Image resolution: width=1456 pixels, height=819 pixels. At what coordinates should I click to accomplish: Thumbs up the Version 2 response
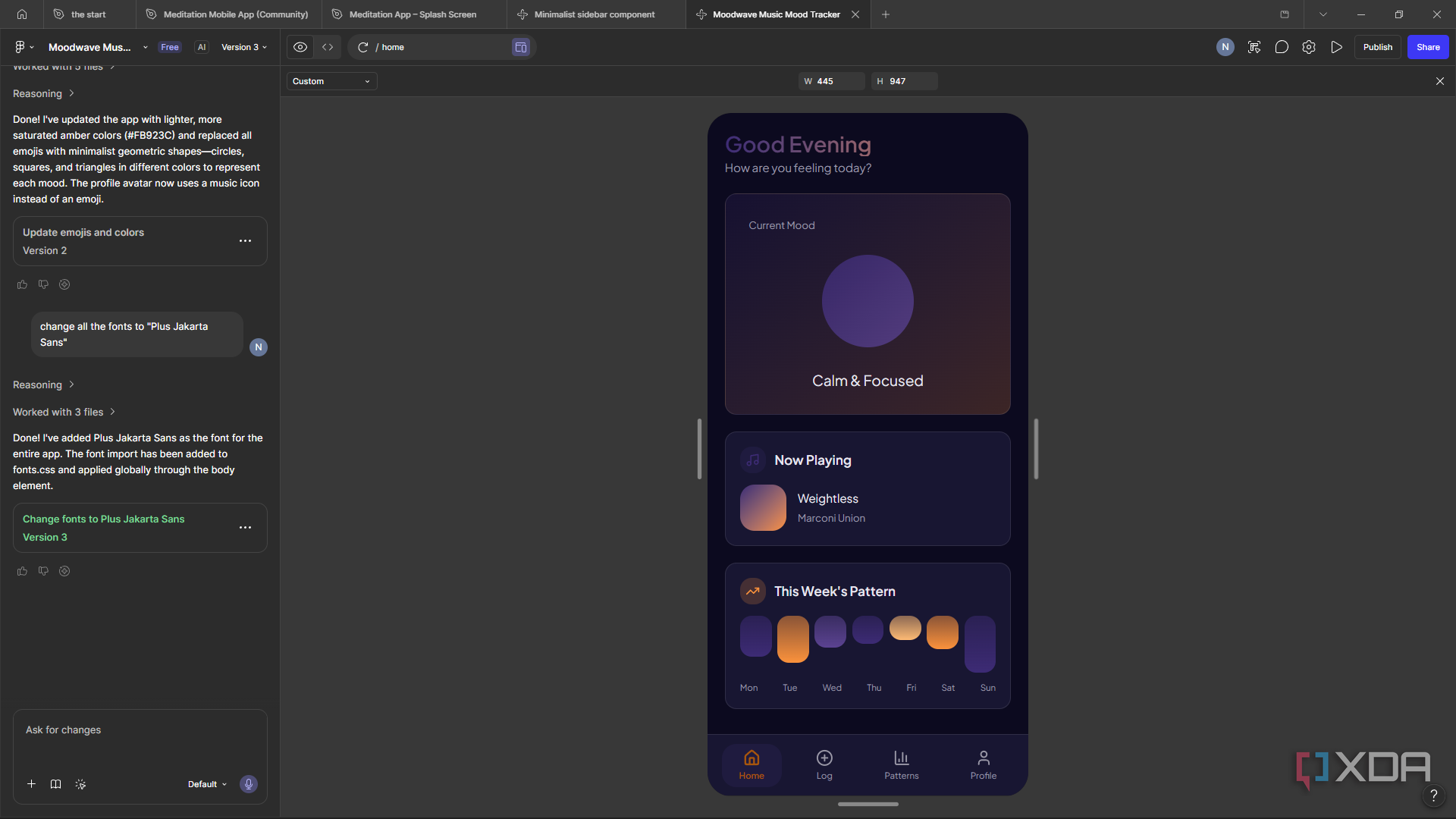[x=22, y=284]
